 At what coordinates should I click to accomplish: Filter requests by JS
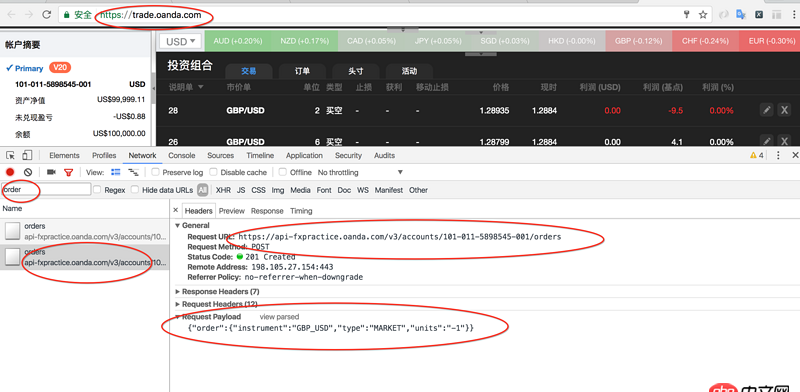[241, 190]
